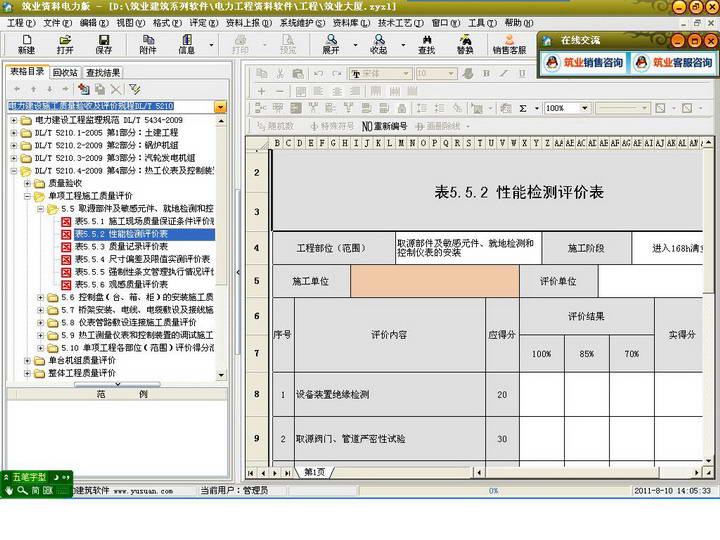Open the catalog standard selection dropdown arrow
720x540 pixels.
click(x=220, y=107)
